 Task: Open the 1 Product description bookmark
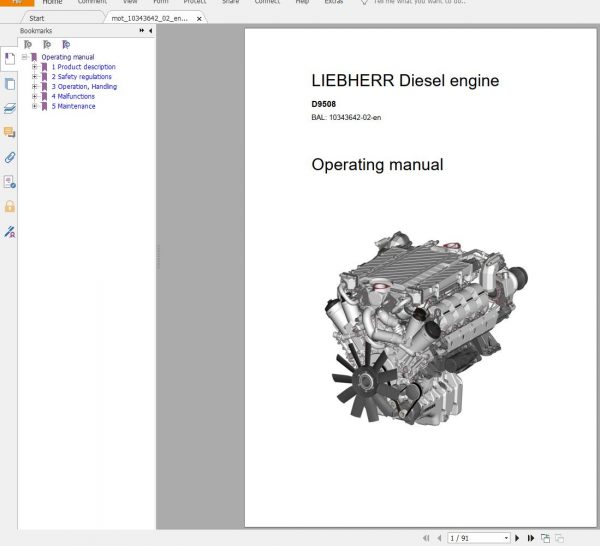coord(83,67)
